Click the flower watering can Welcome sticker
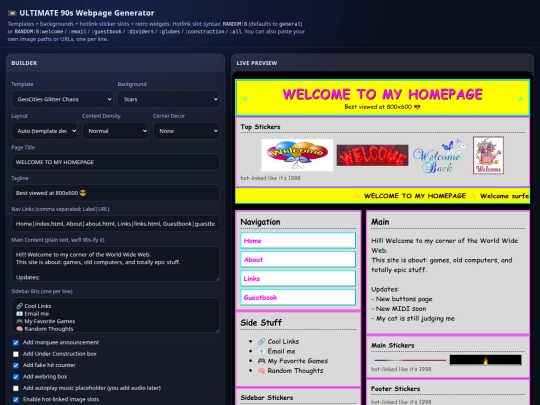 (x=488, y=155)
